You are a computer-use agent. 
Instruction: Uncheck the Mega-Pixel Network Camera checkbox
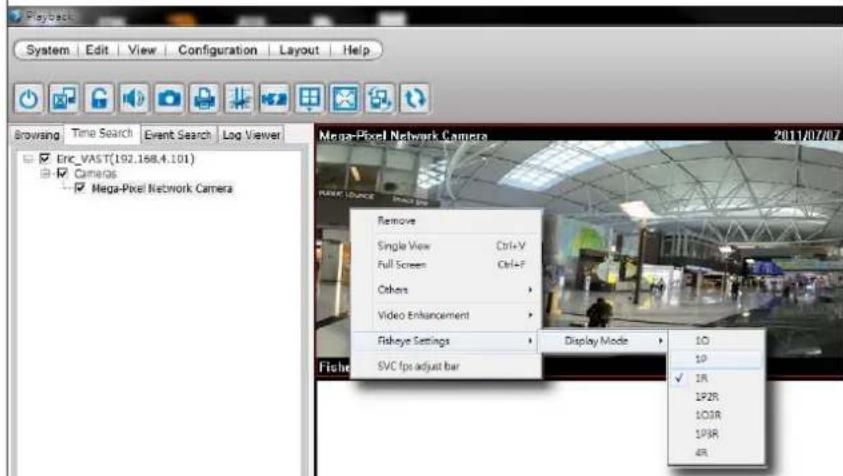tap(80, 188)
